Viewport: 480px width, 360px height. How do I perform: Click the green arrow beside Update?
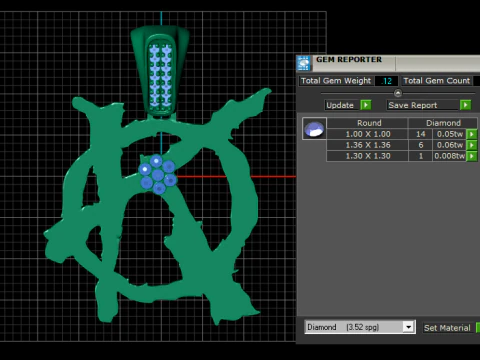[x=366, y=105]
